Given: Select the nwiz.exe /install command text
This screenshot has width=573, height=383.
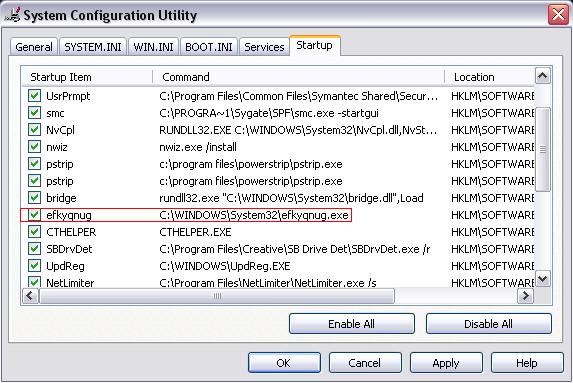Looking at the screenshot, I should (x=198, y=147).
